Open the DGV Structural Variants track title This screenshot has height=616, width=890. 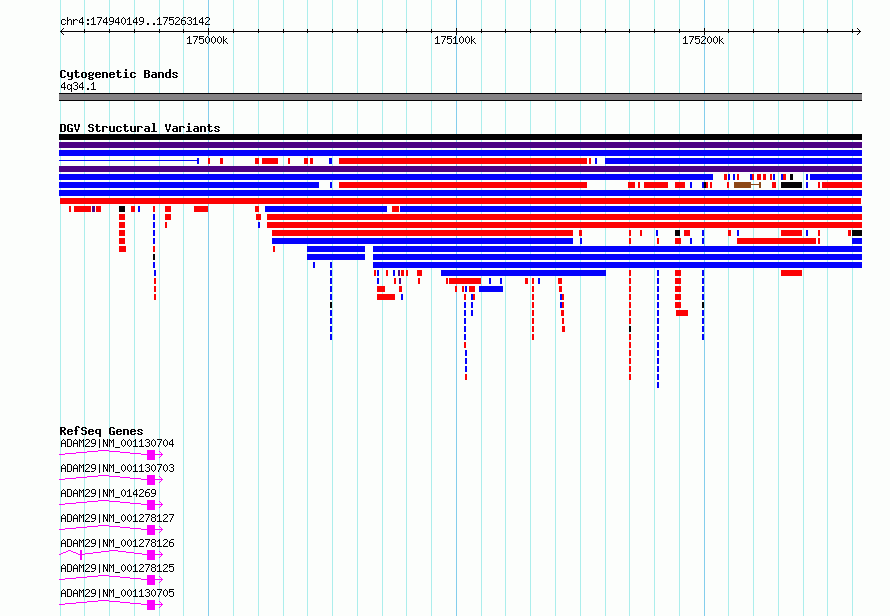(x=140, y=128)
